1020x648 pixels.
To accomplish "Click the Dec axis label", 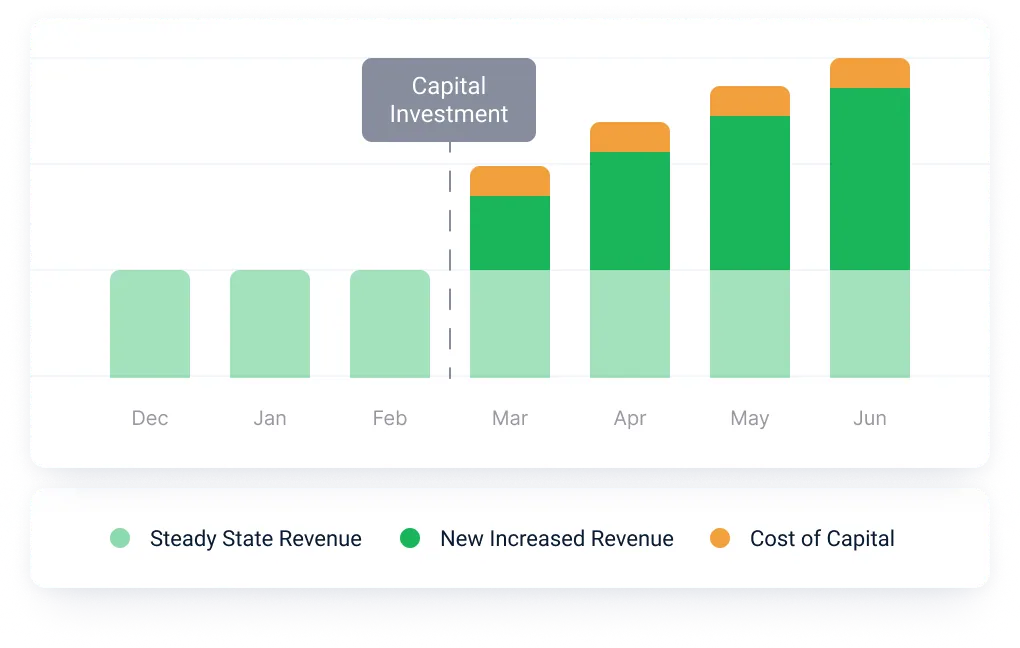I will pyautogui.click(x=150, y=418).
